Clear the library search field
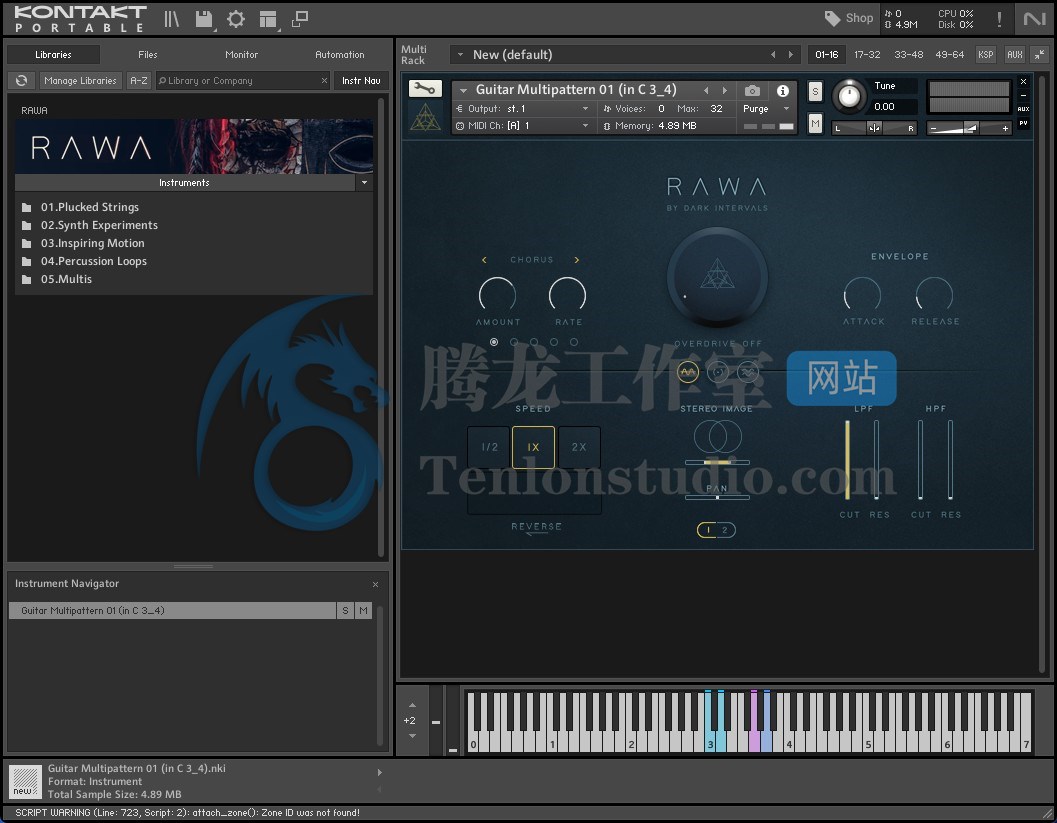 324,80
